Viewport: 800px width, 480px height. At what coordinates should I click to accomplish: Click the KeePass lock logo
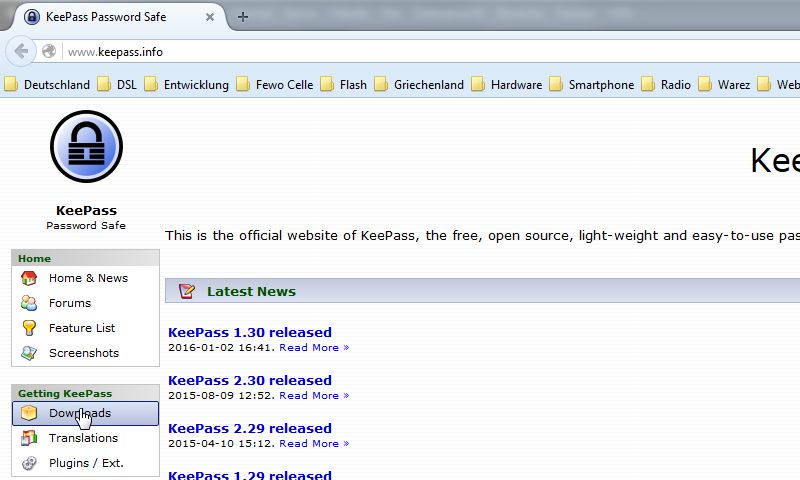pyautogui.click(x=86, y=146)
